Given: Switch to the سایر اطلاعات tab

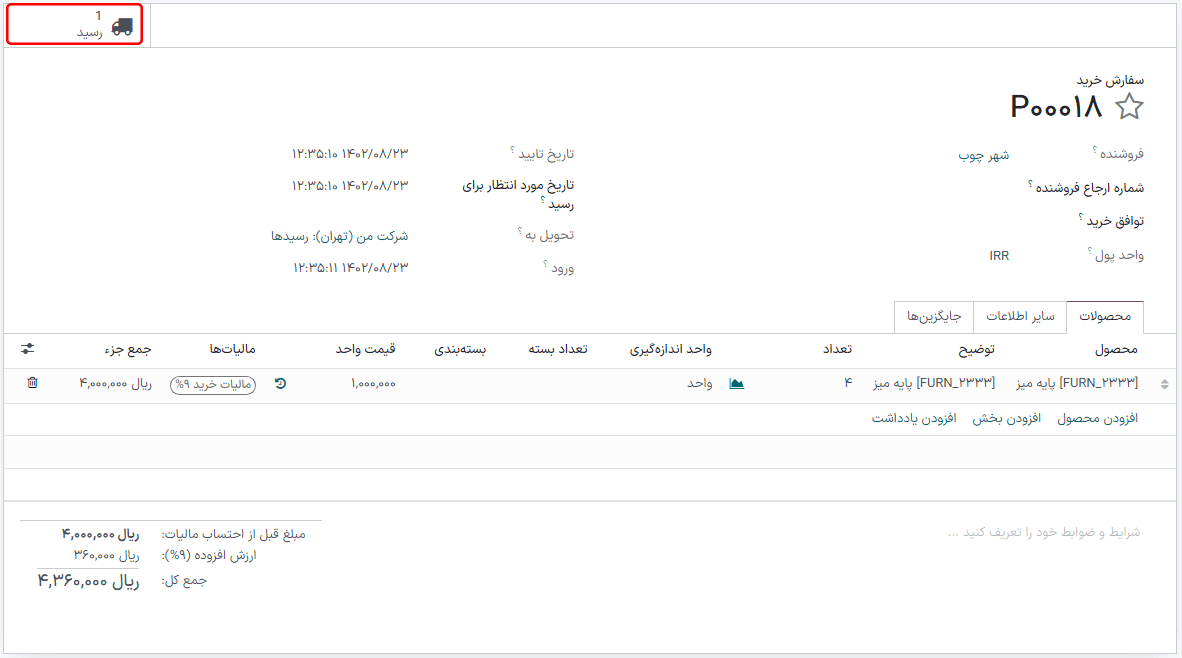Looking at the screenshot, I should click(1020, 317).
